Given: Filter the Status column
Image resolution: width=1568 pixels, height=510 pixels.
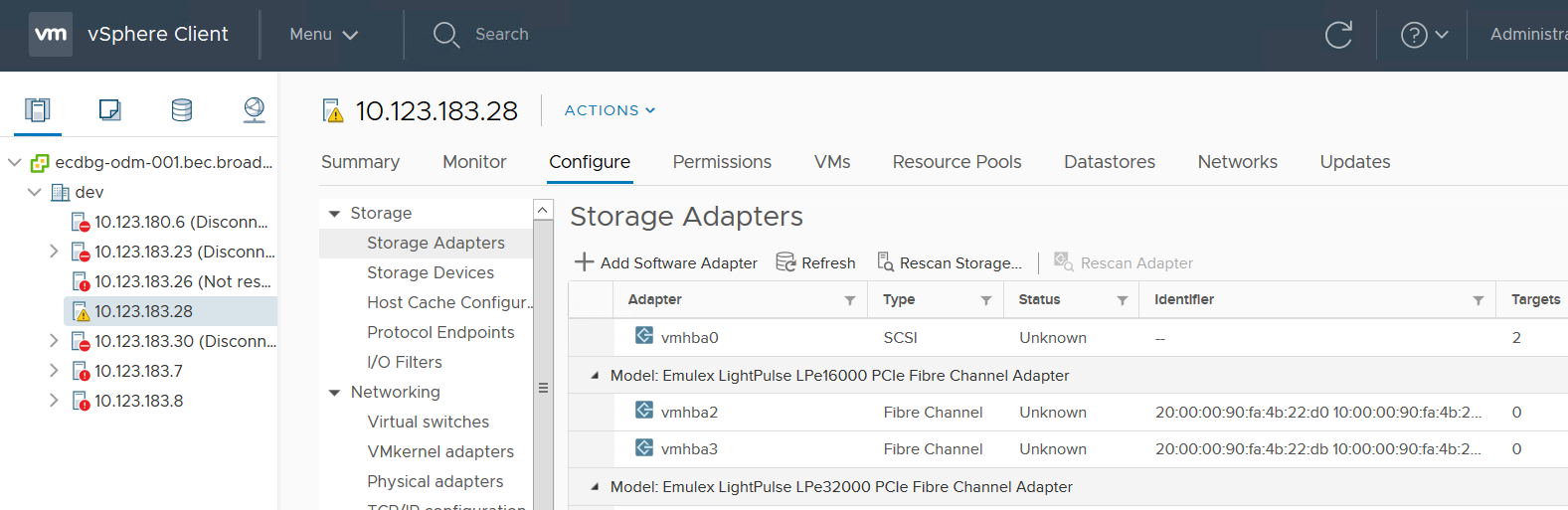Looking at the screenshot, I should pyautogui.click(x=1123, y=300).
